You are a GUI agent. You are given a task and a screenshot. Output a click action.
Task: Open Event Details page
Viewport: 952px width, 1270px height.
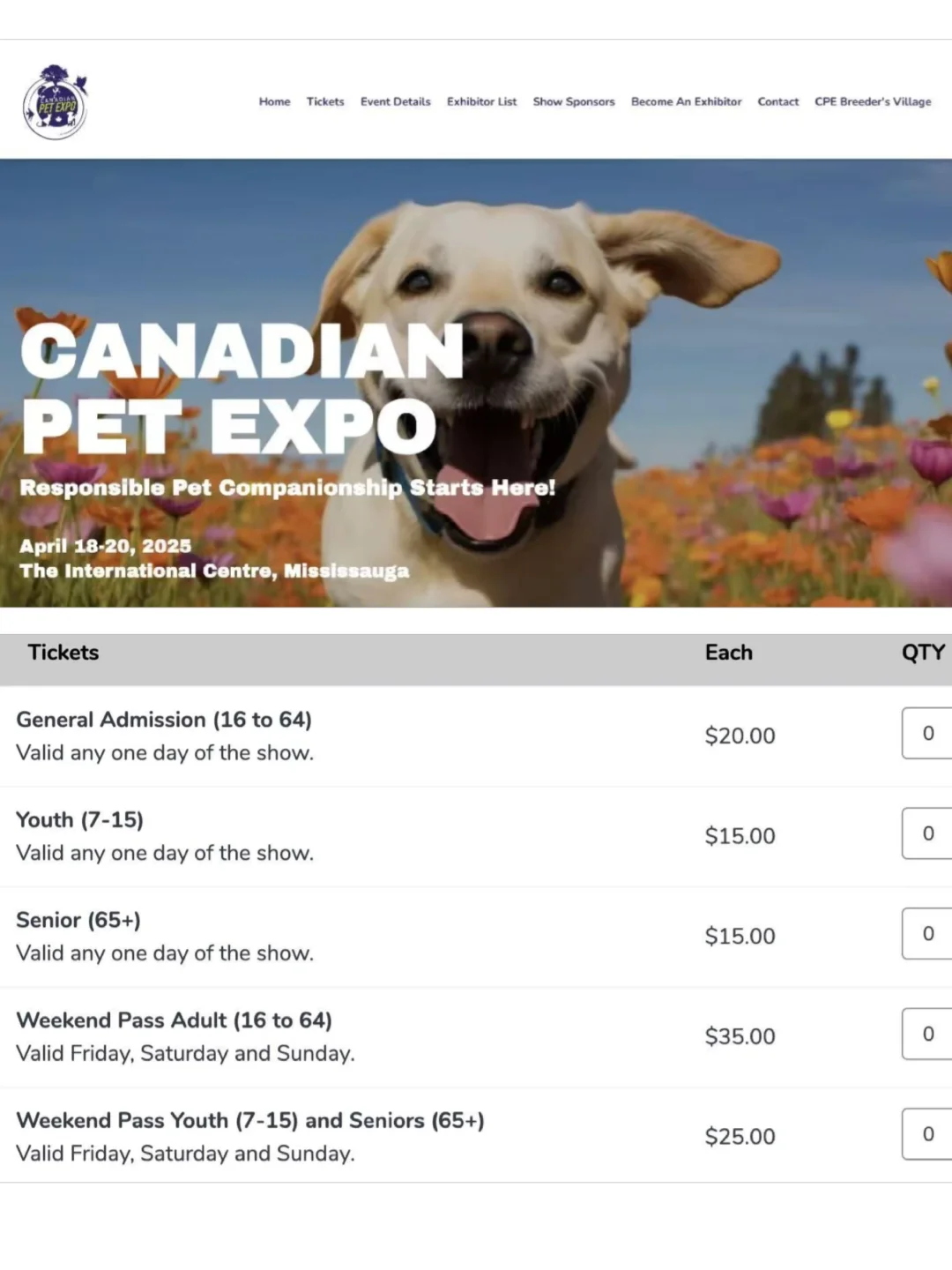pyautogui.click(x=395, y=102)
